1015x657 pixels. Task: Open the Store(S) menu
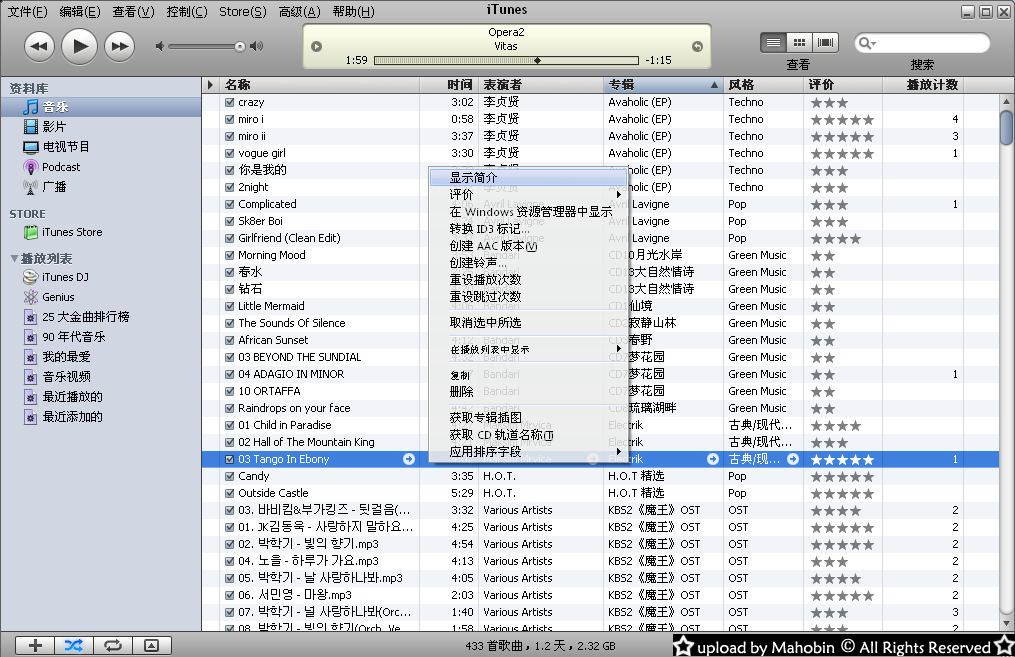(243, 12)
